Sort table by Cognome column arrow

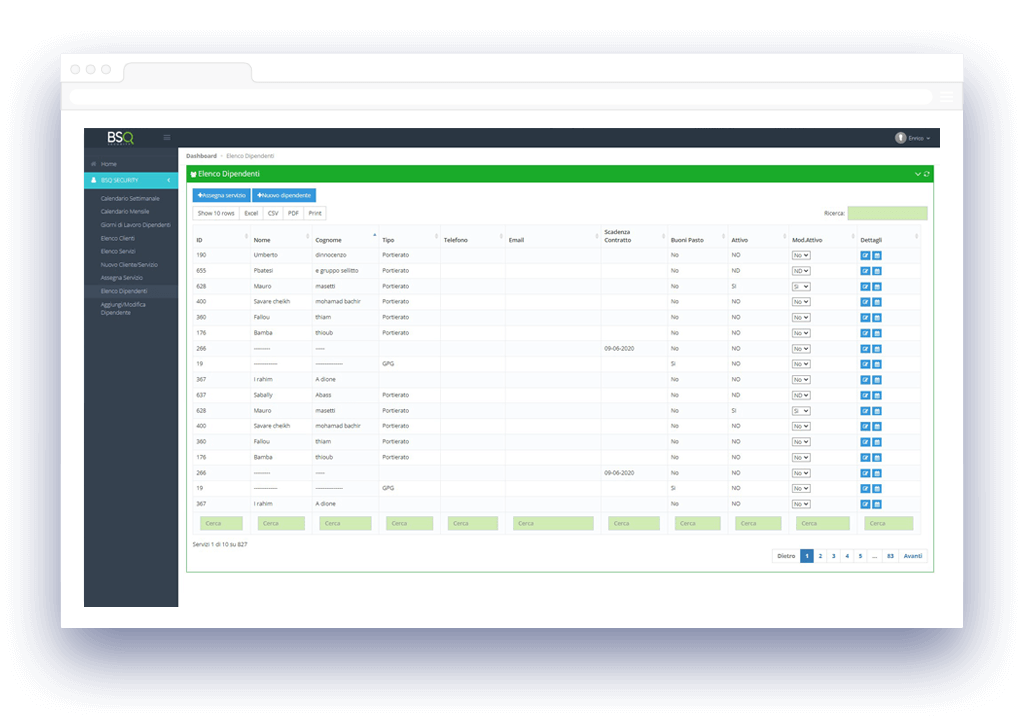[x=375, y=236]
